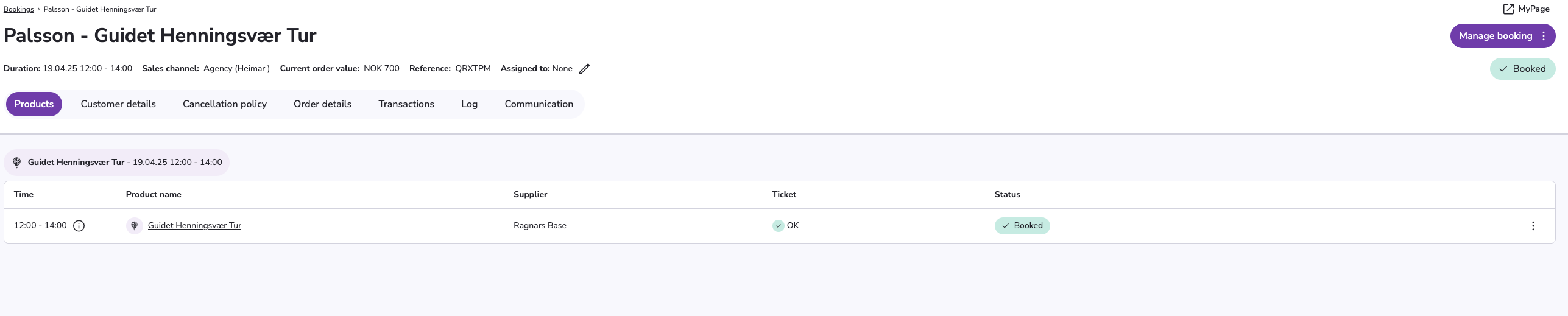Open the three-dot row actions menu
Image resolution: width=1568 pixels, height=316 pixels.
pos(1533,226)
